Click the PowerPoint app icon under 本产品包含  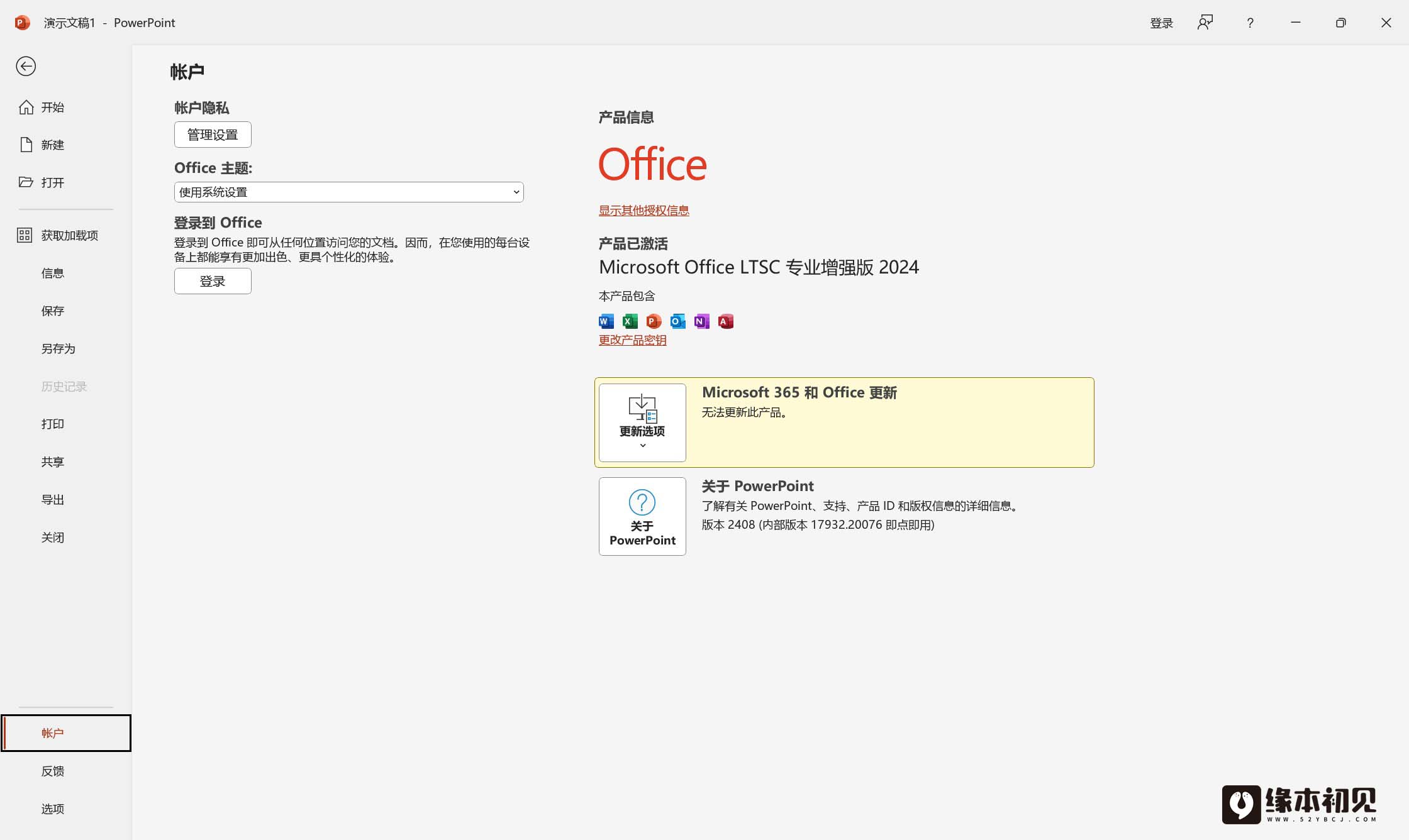[x=654, y=321]
